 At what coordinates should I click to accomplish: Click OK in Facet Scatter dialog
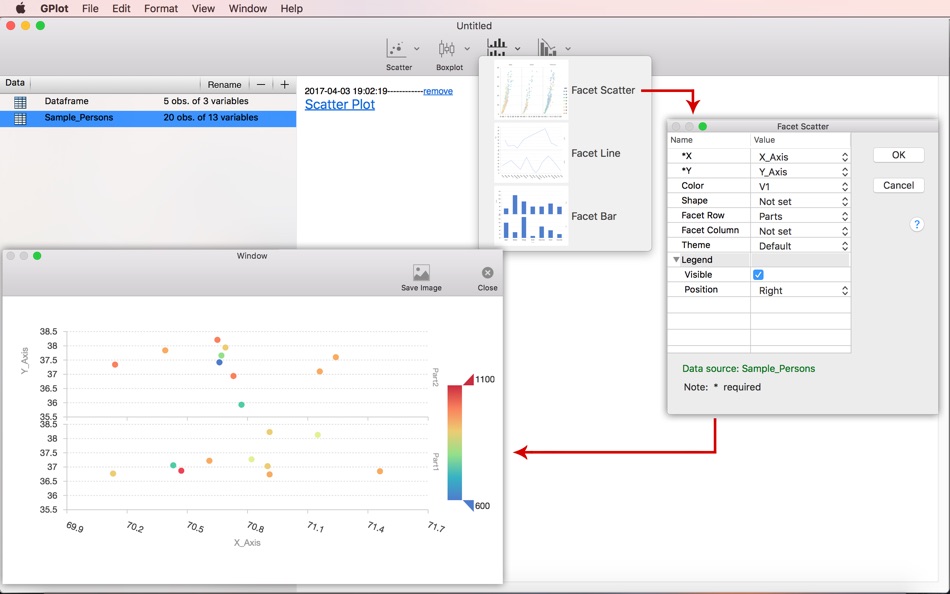(899, 155)
